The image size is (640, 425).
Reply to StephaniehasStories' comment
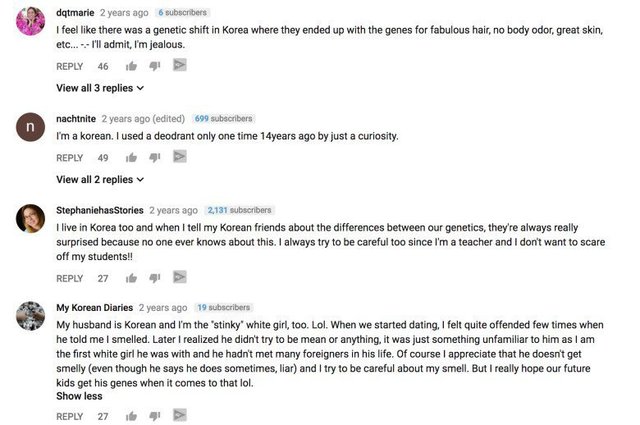[70, 278]
